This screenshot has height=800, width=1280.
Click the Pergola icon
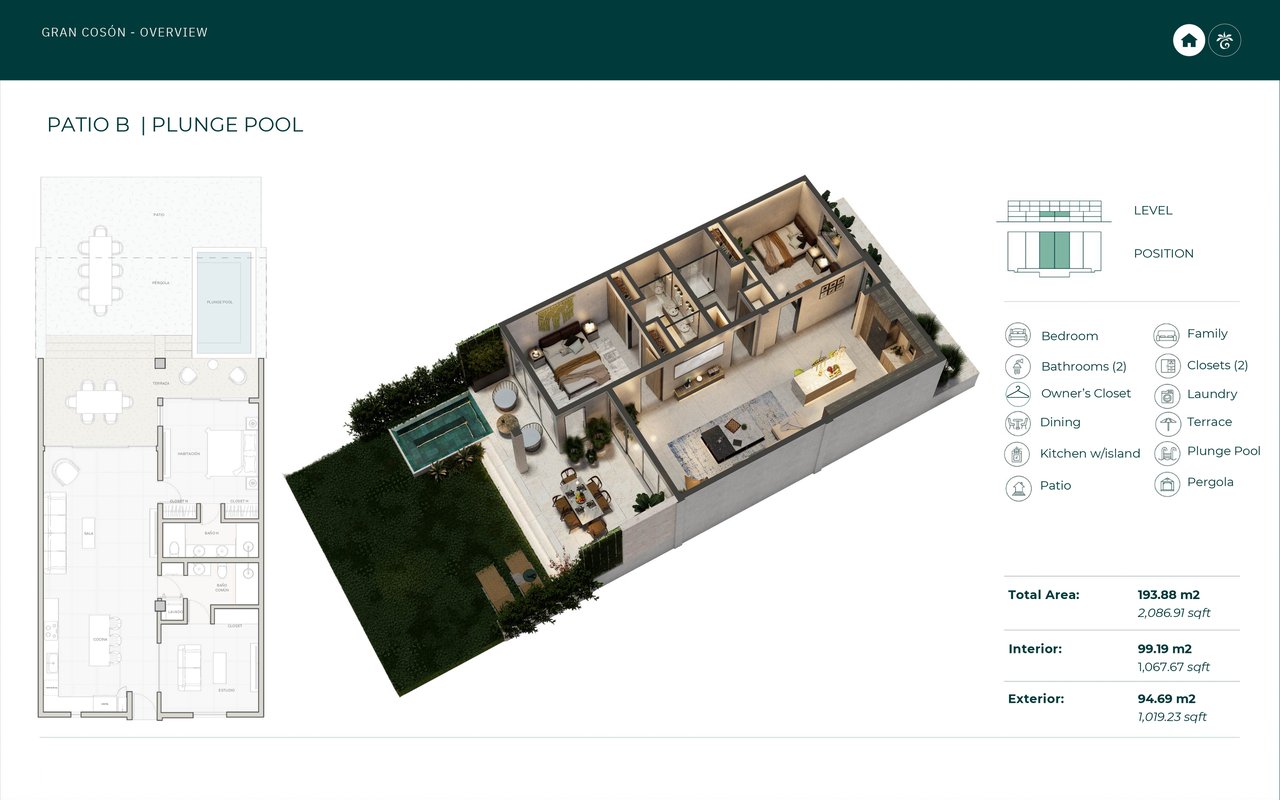pyautogui.click(x=1167, y=484)
